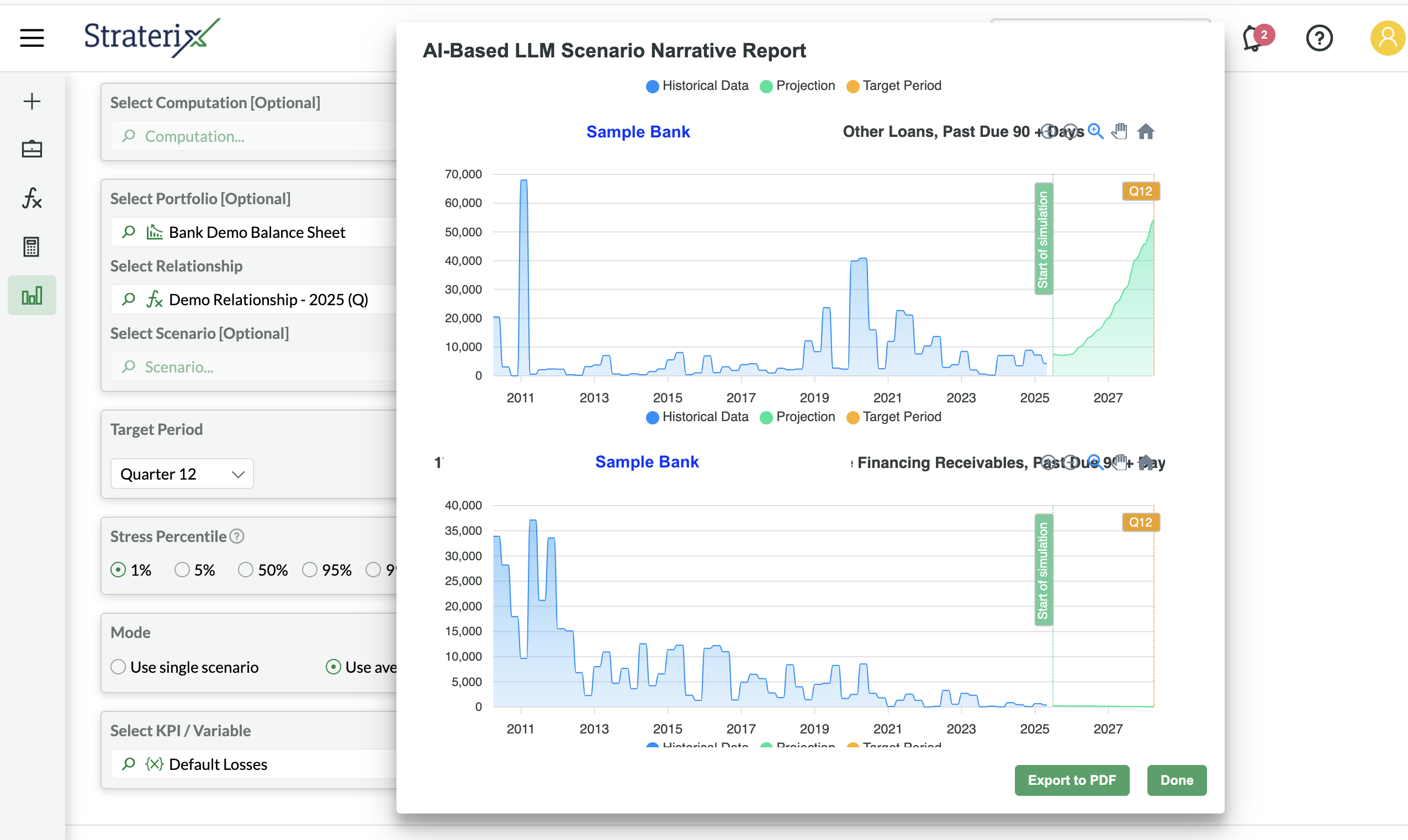This screenshot has height=840, width=1408.
Task: Expand the Quarter 12 target period dropdown
Action: pyautogui.click(x=182, y=474)
